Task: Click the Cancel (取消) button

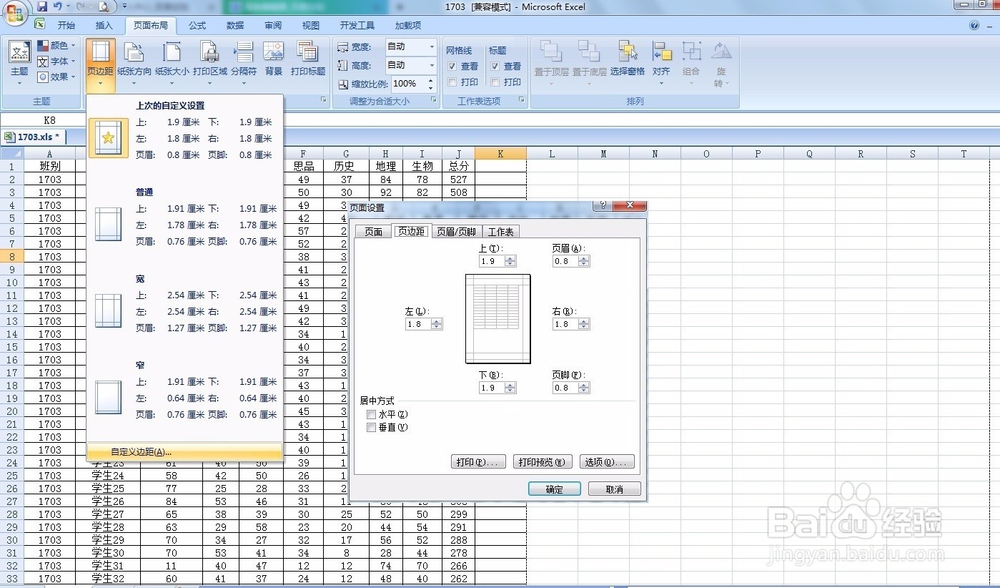Action: pos(614,489)
